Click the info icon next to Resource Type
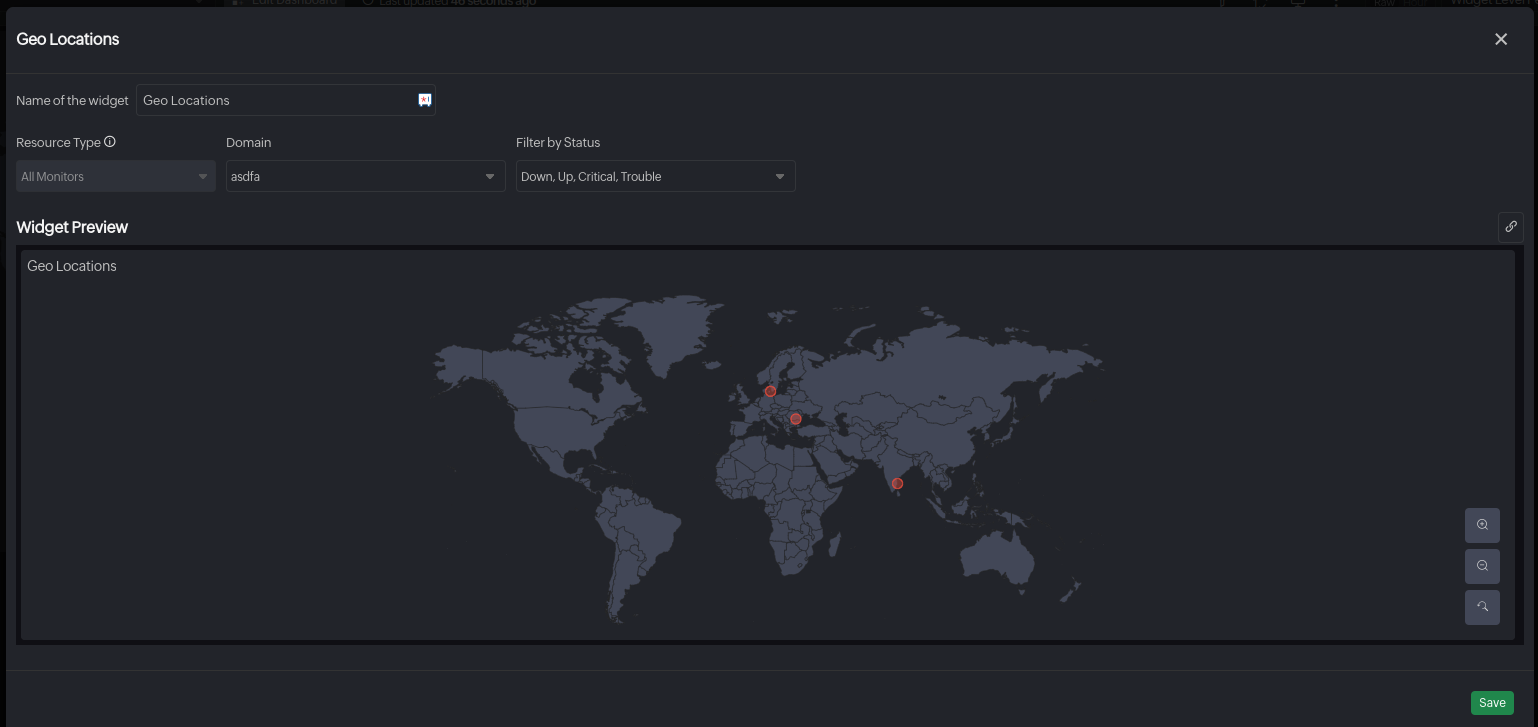 point(110,141)
